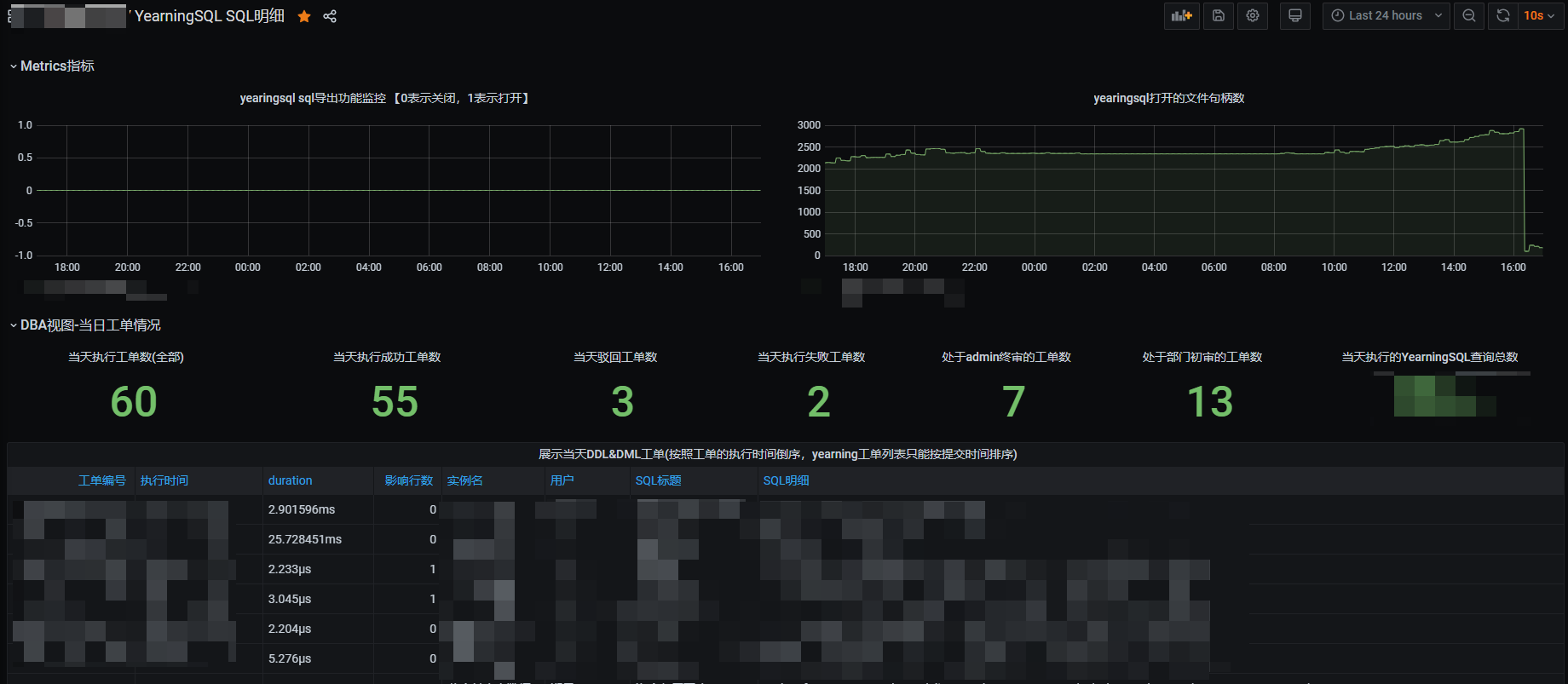
Task: Open the 当天驳回工单数 panel title
Action: [615, 357]
